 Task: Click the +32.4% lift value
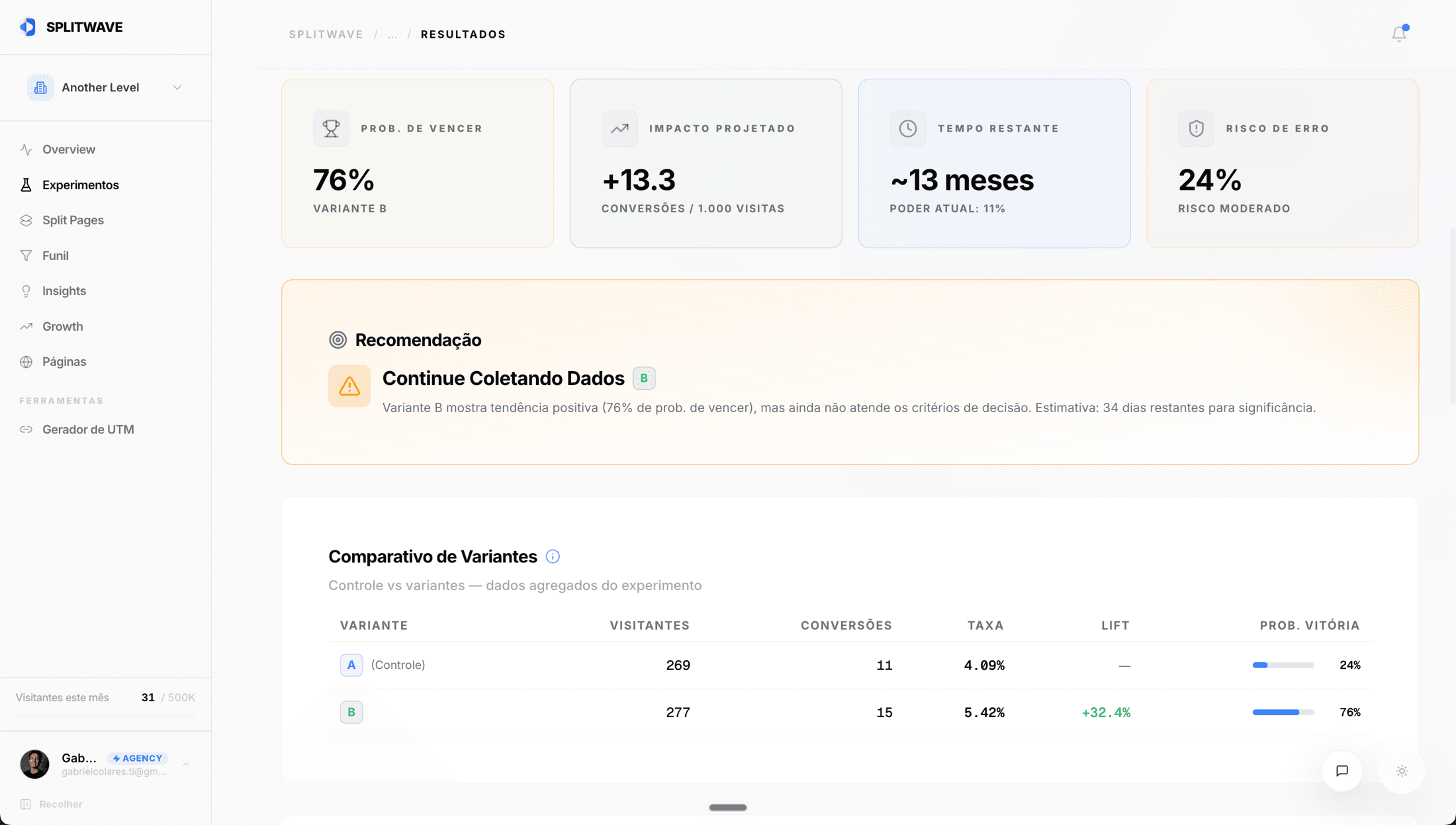coord(1106,713)
